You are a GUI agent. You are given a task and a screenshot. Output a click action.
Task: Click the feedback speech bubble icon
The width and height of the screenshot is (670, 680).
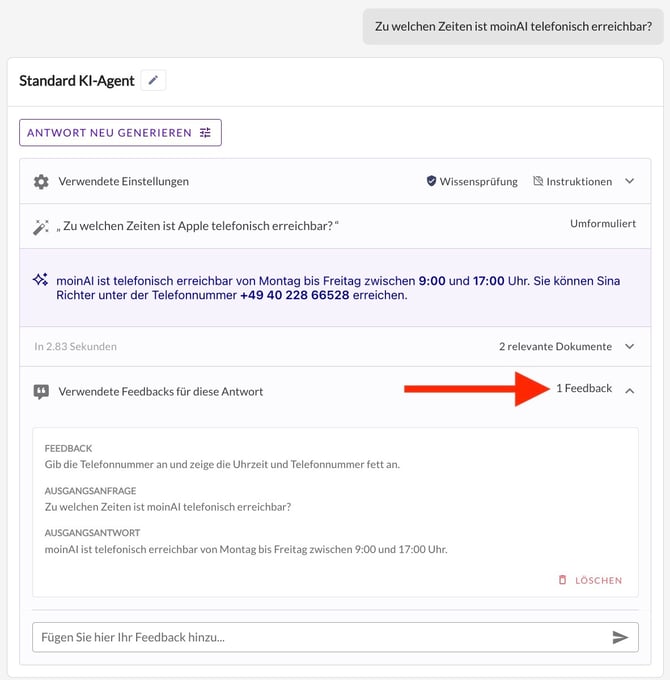[41, 391]
